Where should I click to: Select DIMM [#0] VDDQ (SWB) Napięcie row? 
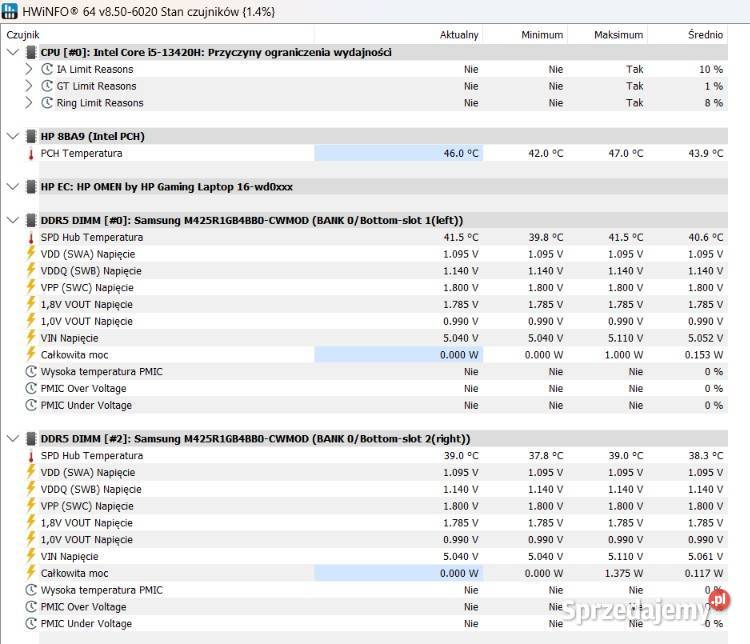383,270
